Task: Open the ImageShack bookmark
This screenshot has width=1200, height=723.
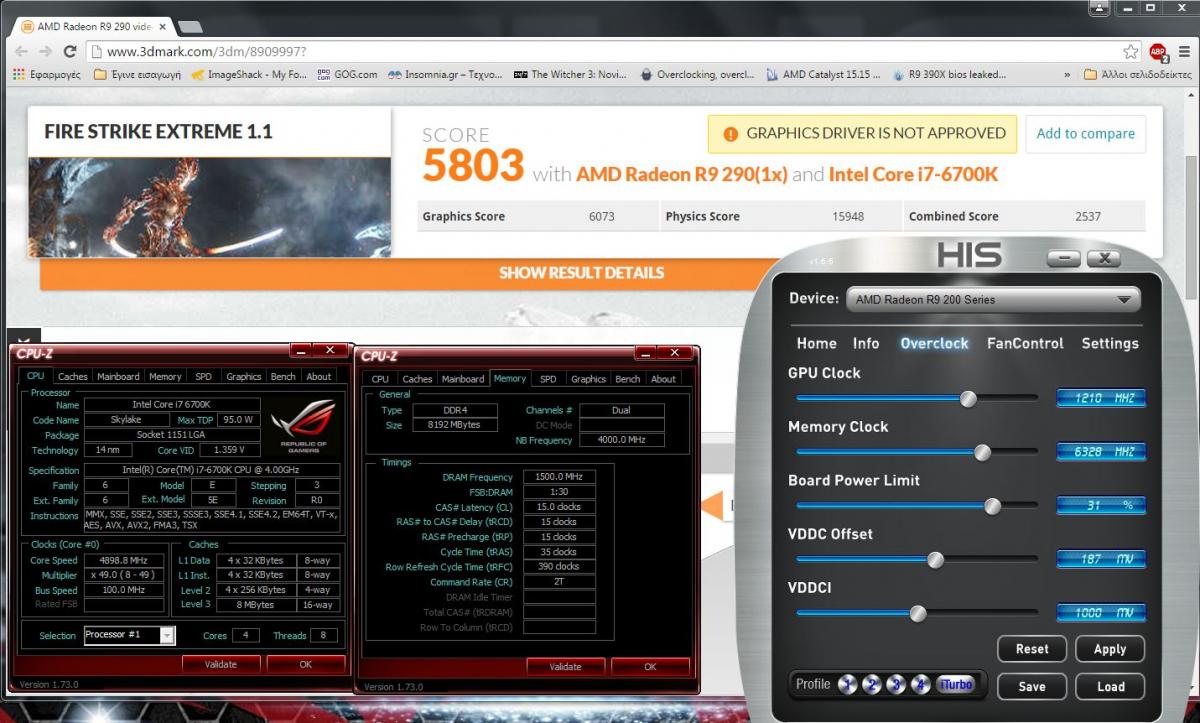Action: (x=249, y=74)
